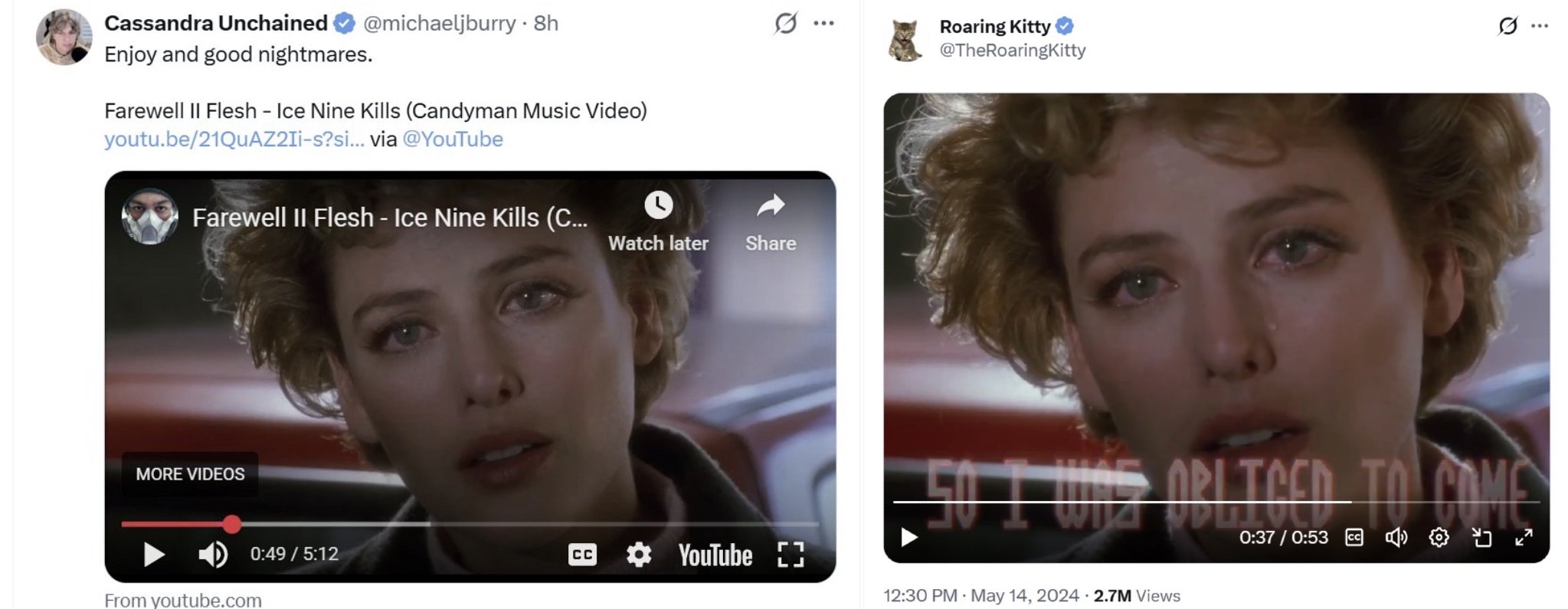This screenshot has width=1568, height=609.
Task: Toggle captions on Roaring Kitty video
Action: click(x=1354, y=538)
